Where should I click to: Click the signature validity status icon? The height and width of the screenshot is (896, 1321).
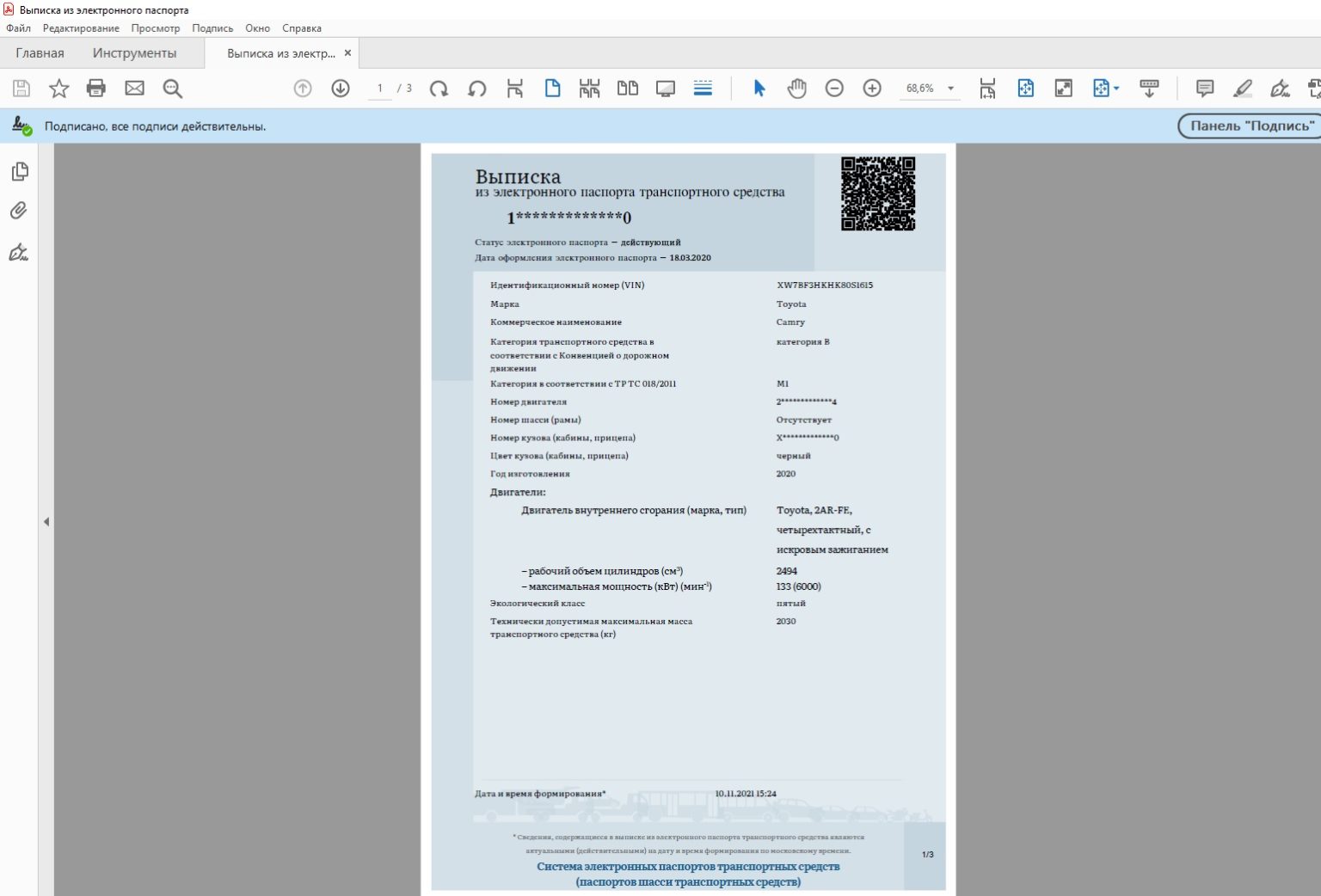pyautogui.click(x=22, y=126)
